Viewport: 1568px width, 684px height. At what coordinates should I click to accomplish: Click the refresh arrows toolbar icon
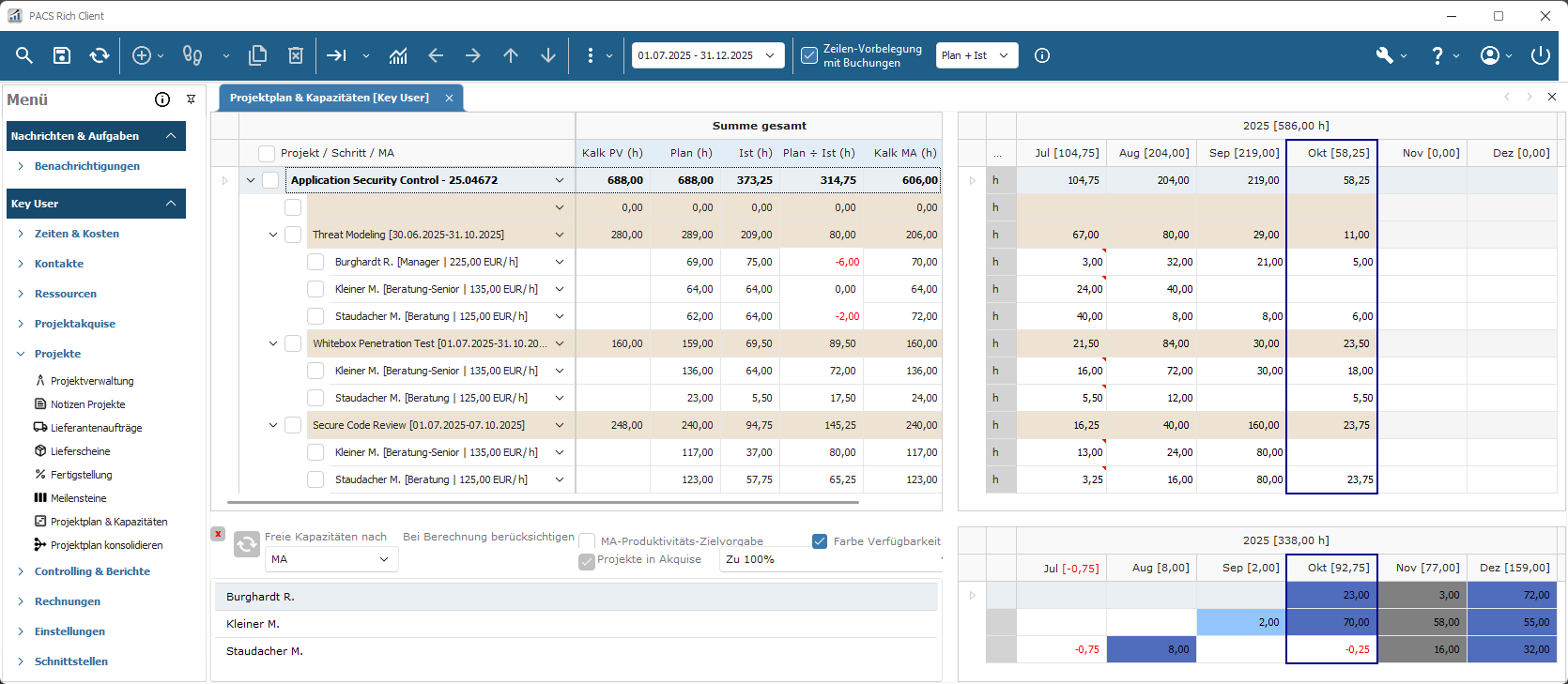tap(100, 55)
